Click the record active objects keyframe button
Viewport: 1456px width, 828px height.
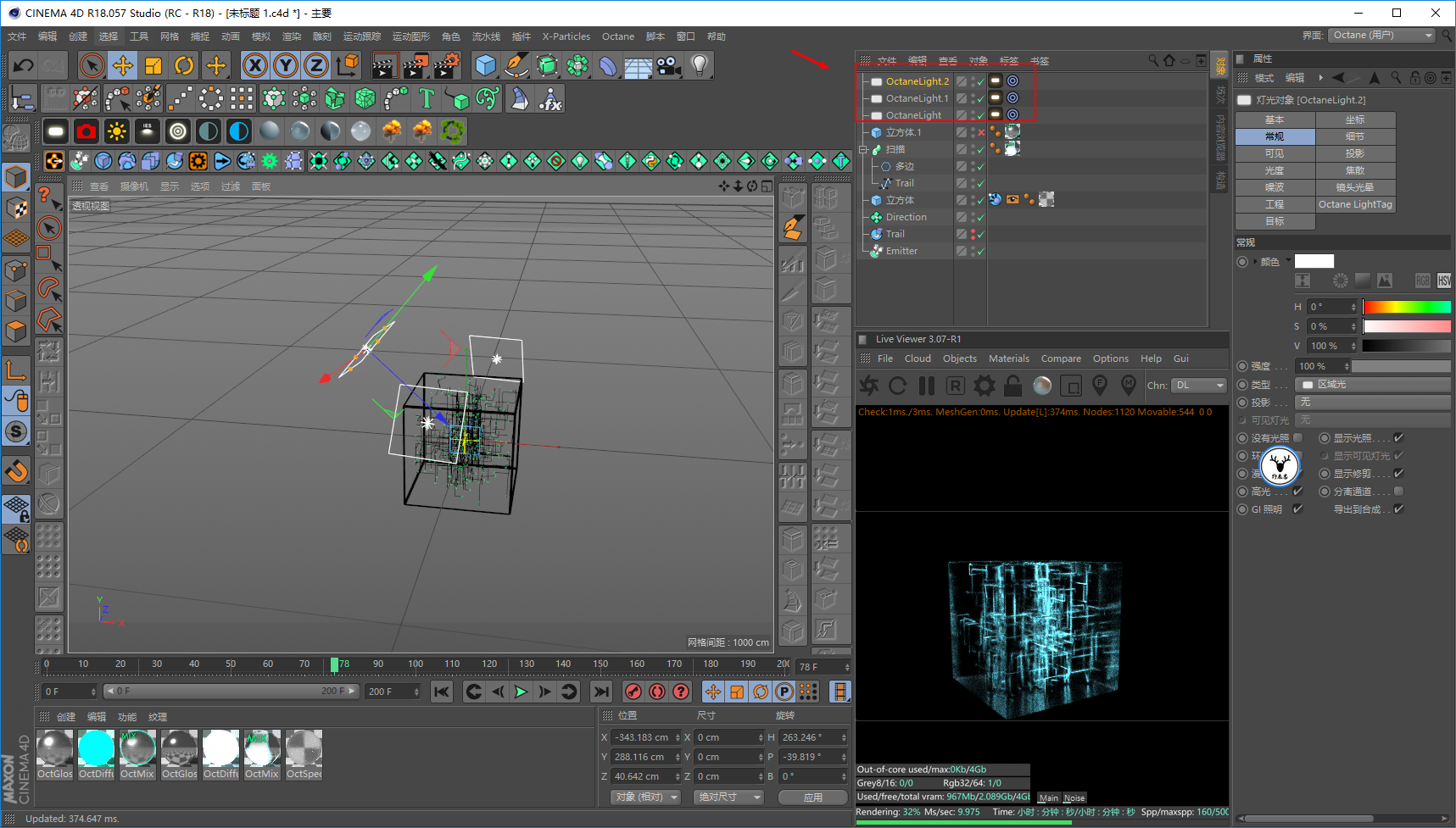(633, 692)
